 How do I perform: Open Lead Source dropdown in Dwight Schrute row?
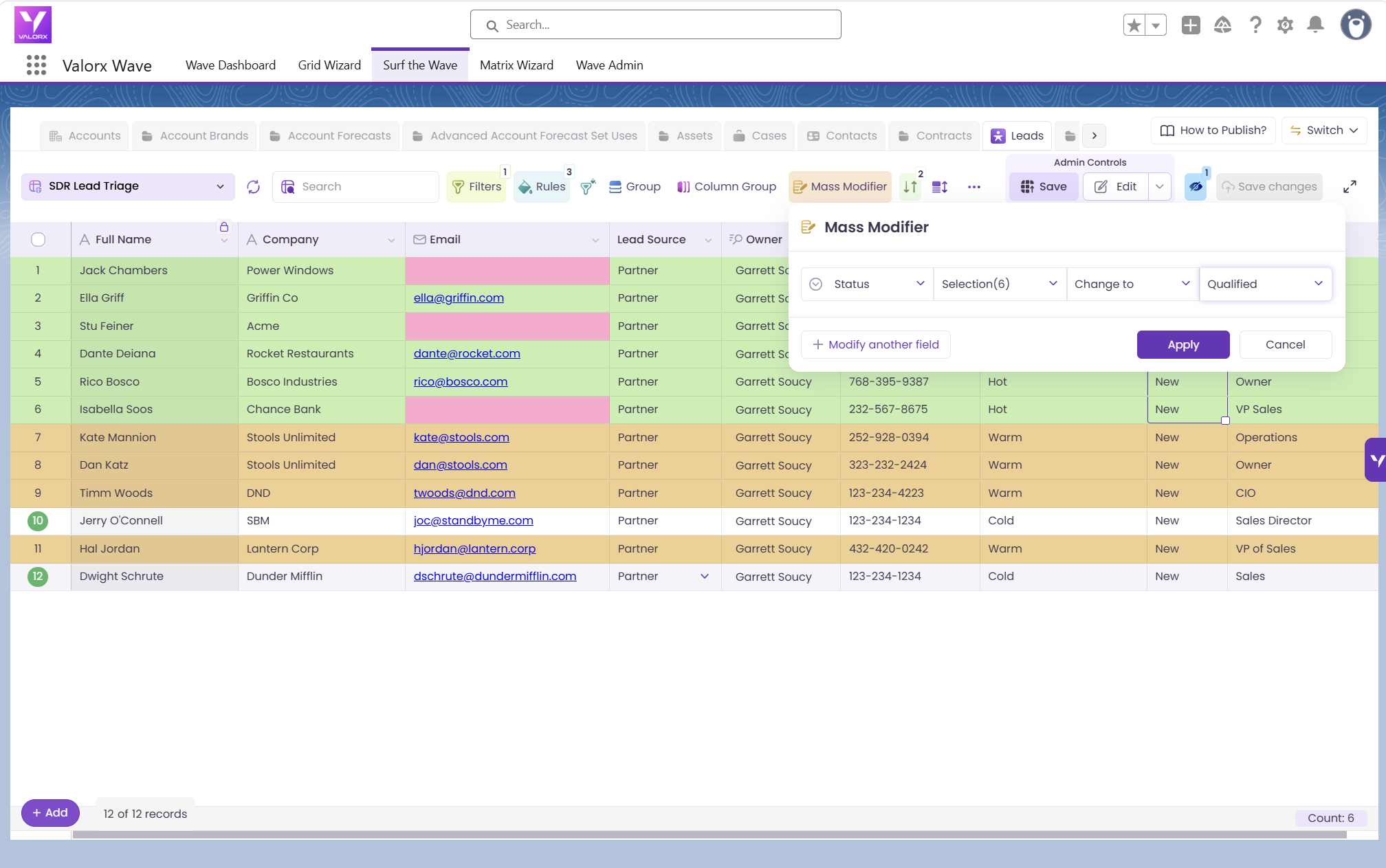(705, 577)
